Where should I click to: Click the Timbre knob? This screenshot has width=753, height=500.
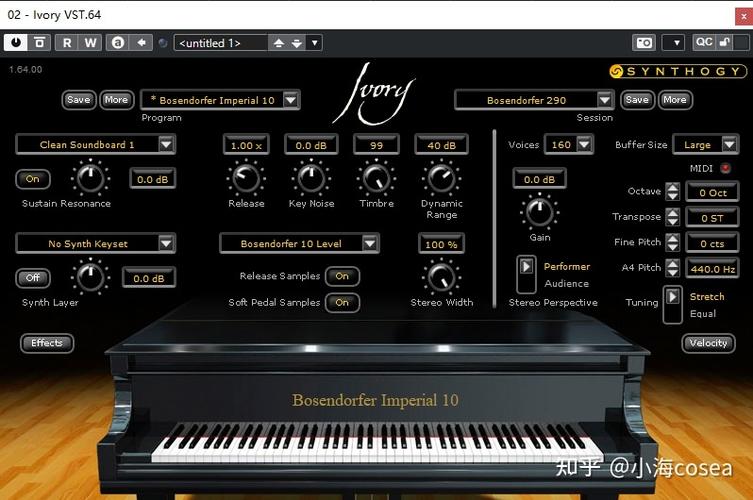coord(376,178)
